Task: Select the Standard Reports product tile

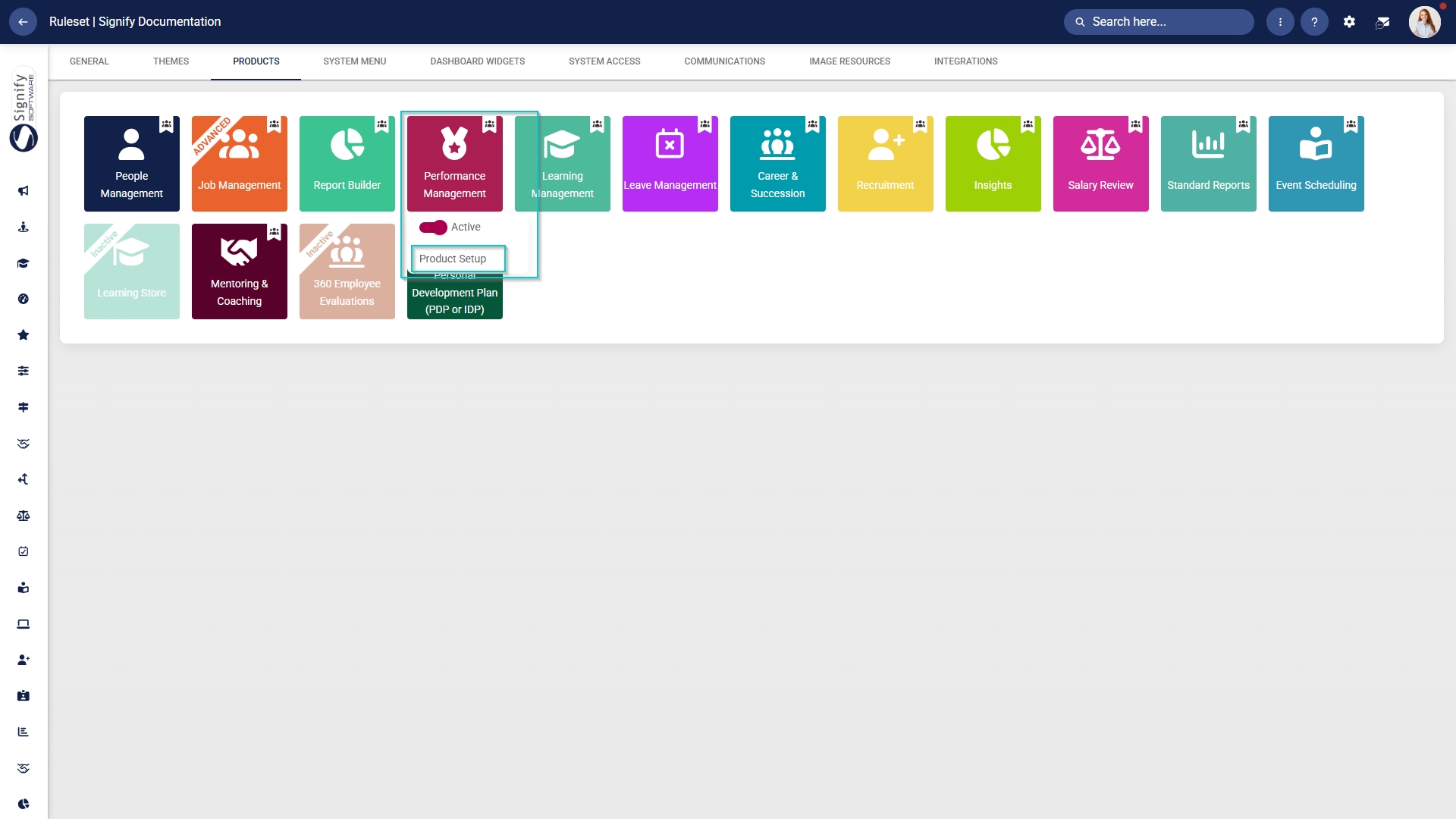Action: click(x=1209, y=164)
